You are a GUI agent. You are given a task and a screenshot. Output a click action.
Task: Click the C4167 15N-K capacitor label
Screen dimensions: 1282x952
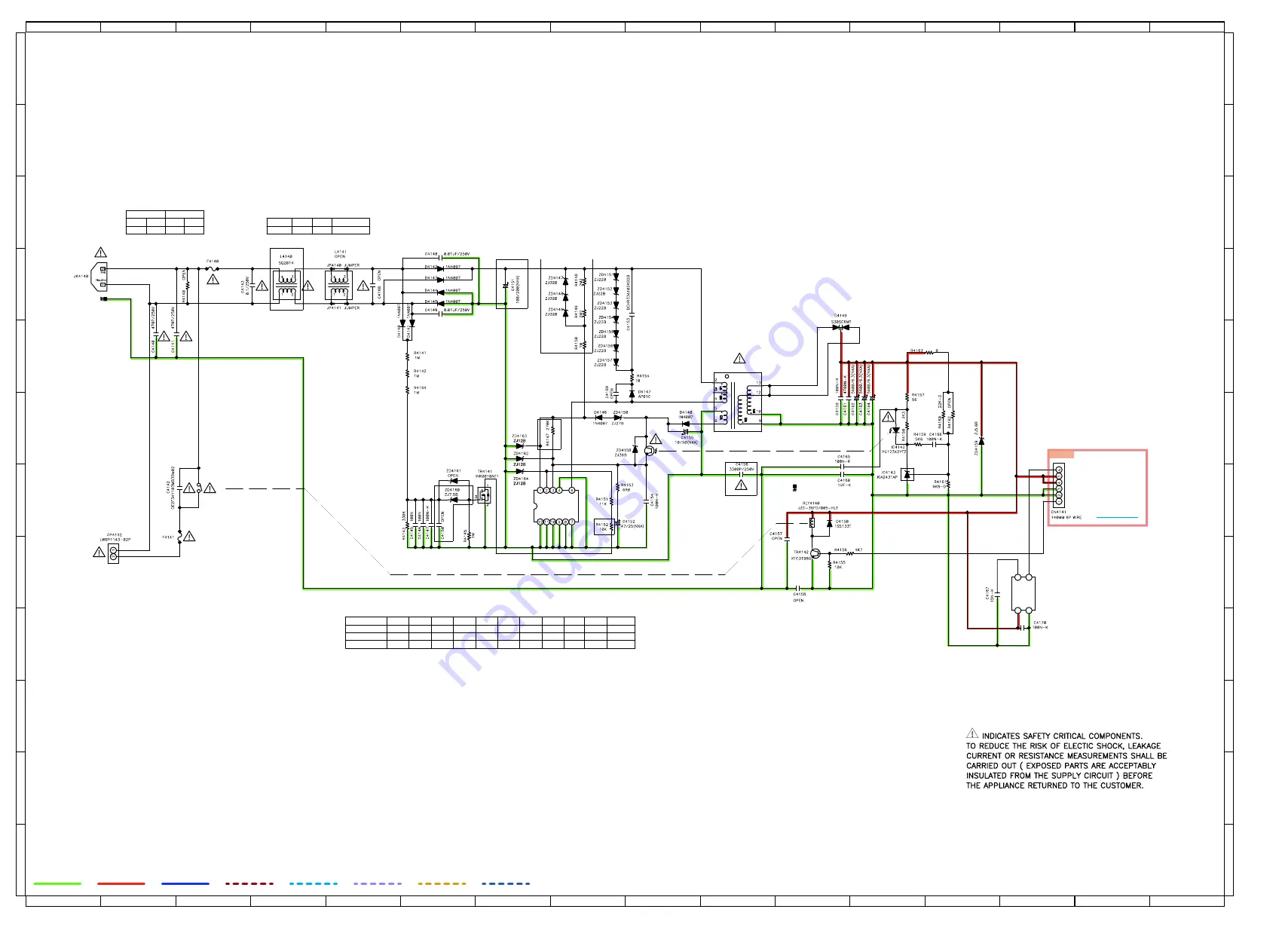[x=989, y=594]
